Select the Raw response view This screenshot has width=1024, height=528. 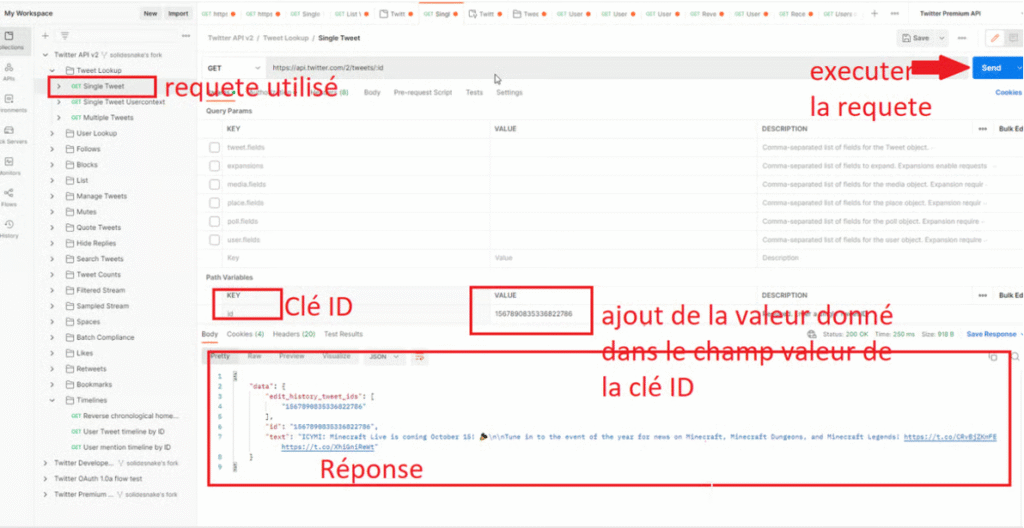coord(254,356)
